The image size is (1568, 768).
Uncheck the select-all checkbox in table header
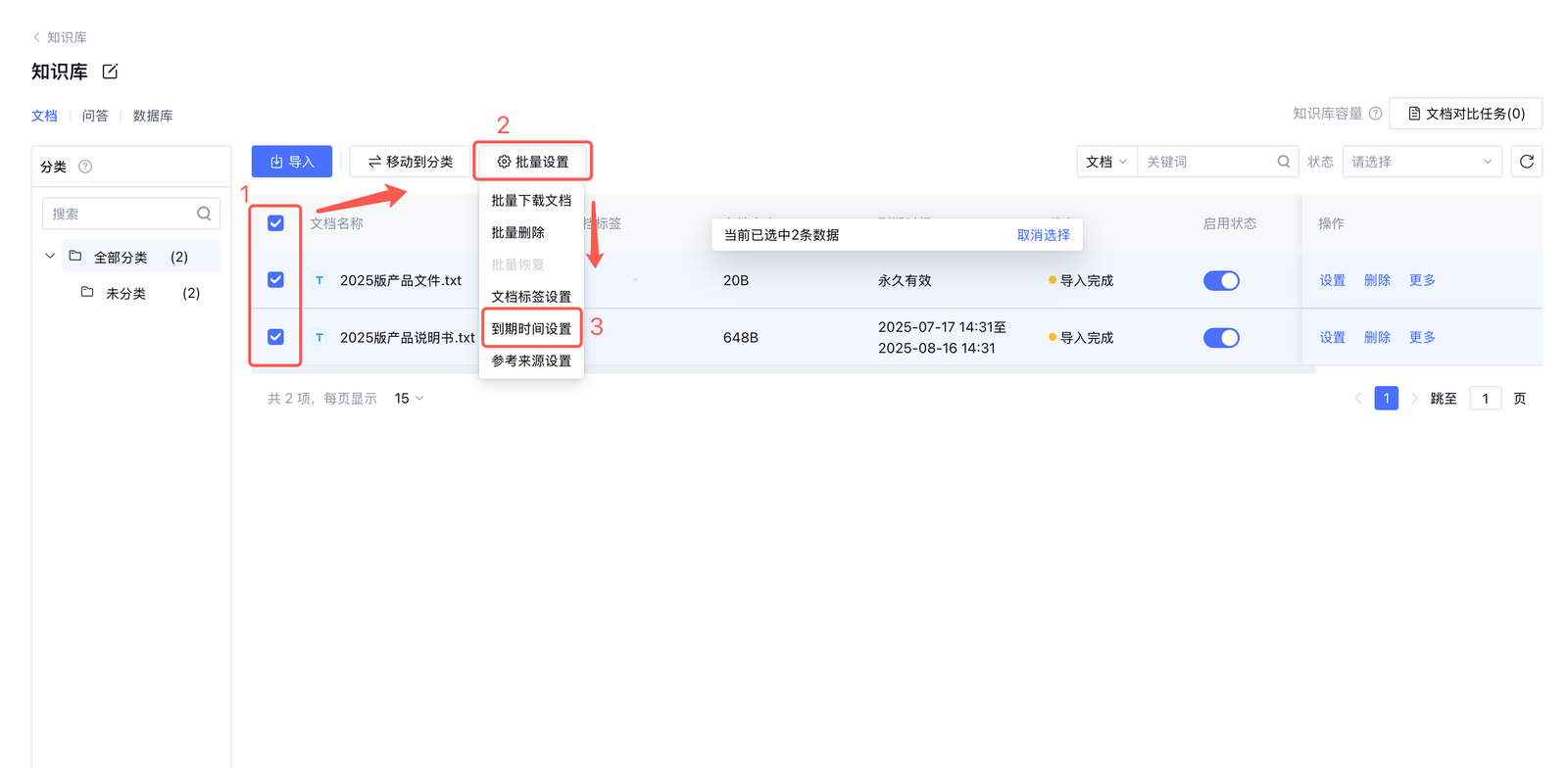275,223
